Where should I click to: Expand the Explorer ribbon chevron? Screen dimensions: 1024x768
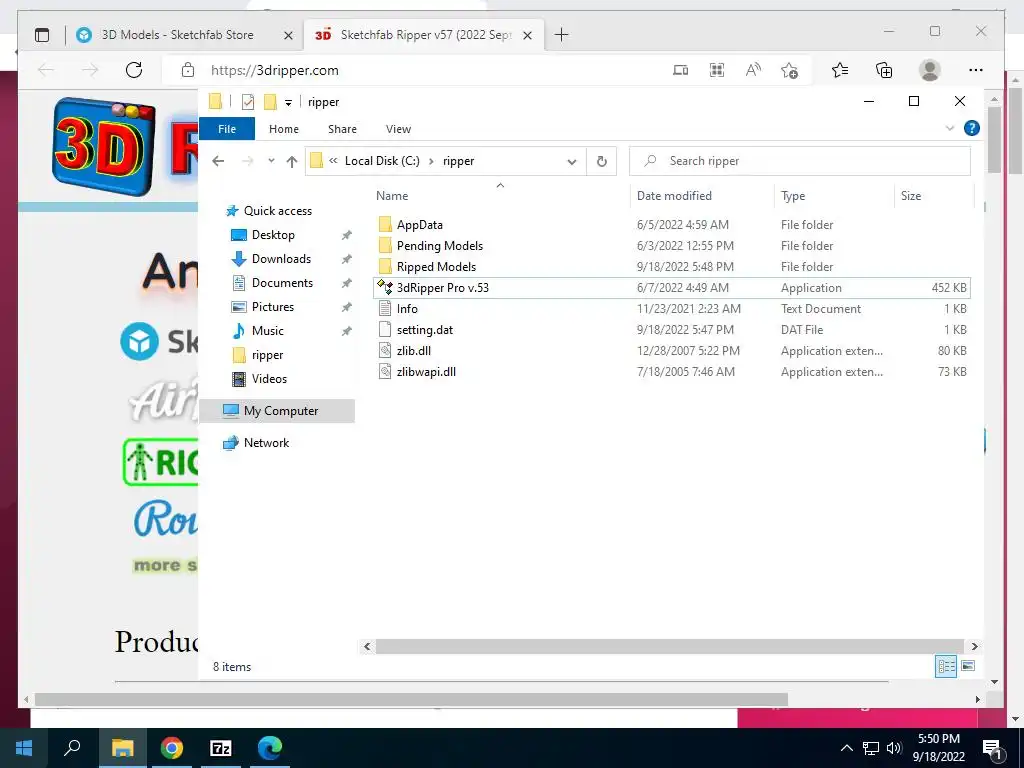[950, 128]
